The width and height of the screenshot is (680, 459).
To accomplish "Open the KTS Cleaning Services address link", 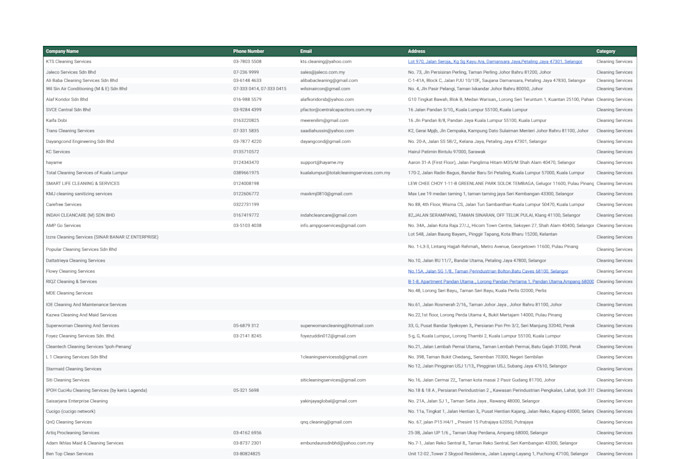I will coord(495,62).
